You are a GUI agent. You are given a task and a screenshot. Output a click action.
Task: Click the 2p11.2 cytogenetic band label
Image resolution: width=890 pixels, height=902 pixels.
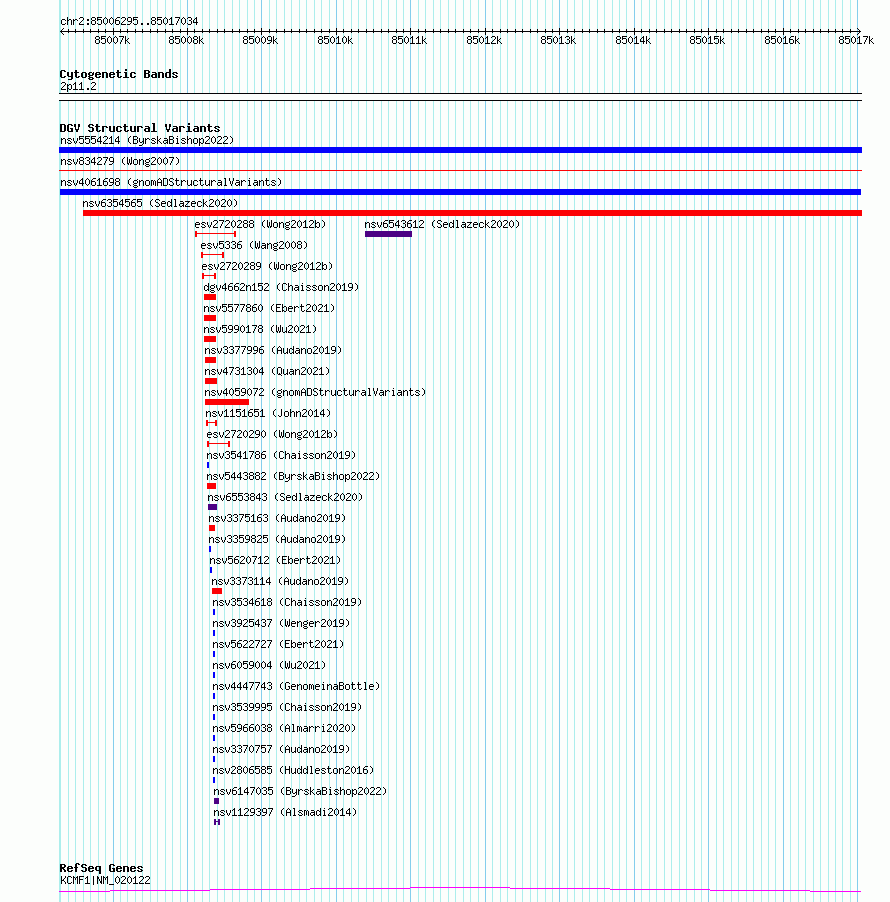(x=78, y=87)
